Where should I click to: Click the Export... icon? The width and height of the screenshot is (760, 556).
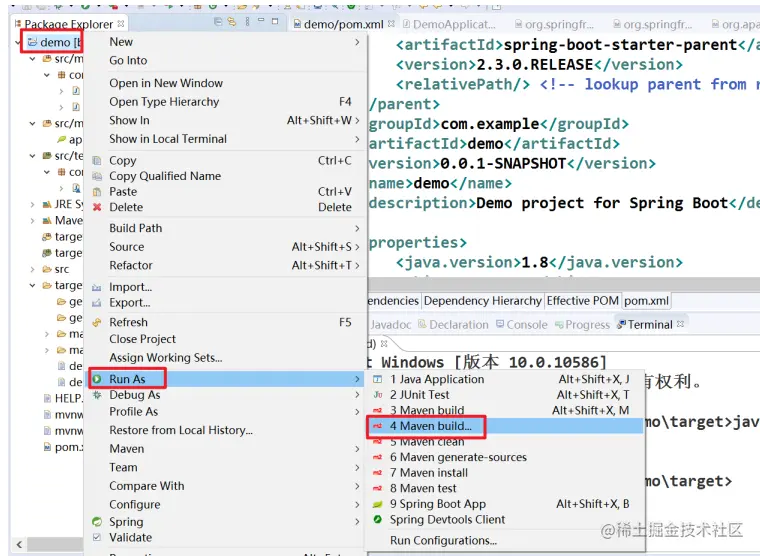point(97,303)
